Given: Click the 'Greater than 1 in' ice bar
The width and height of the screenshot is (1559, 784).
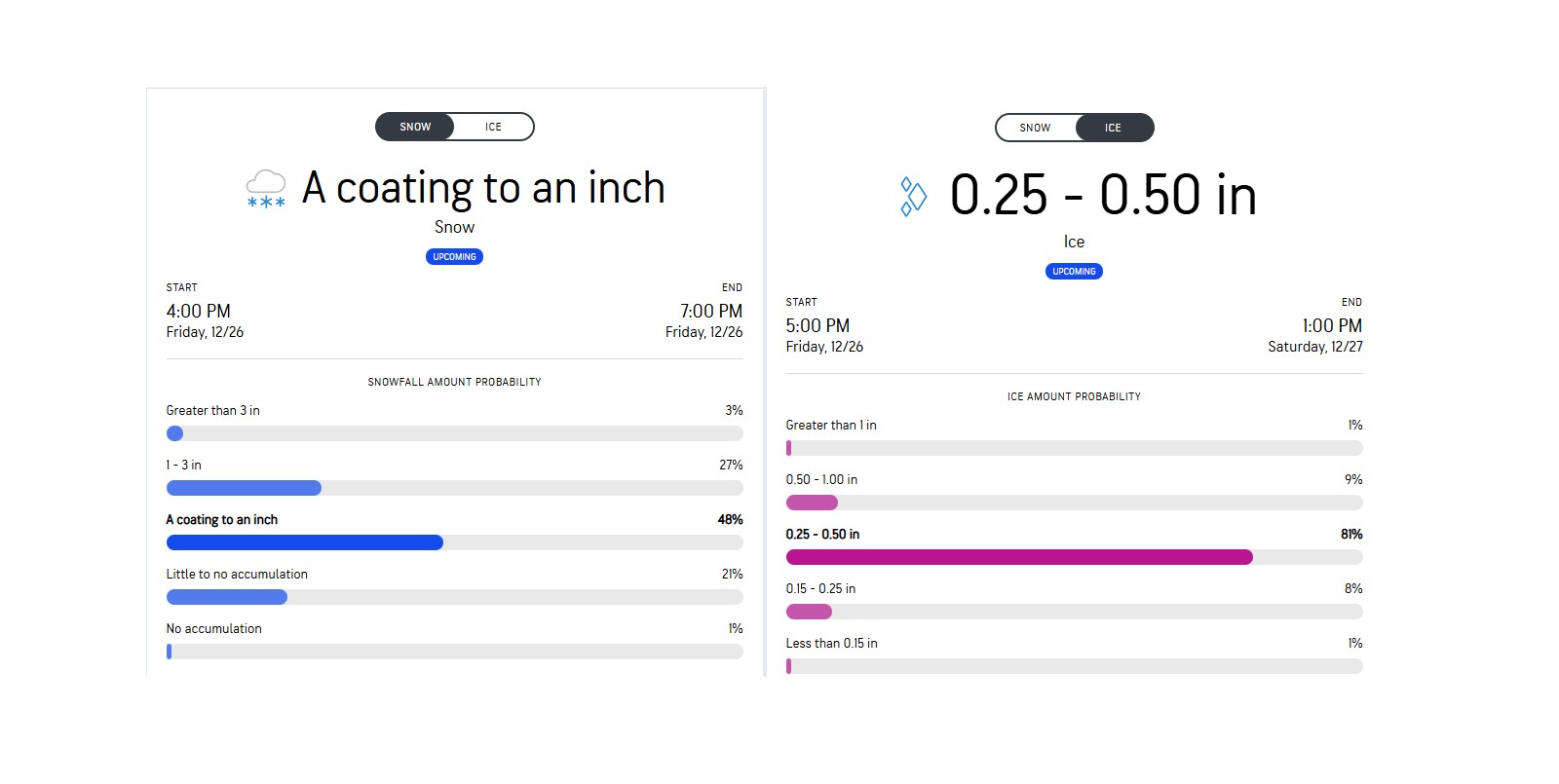Looking at the screenshot, I should tap(1074, 448).
